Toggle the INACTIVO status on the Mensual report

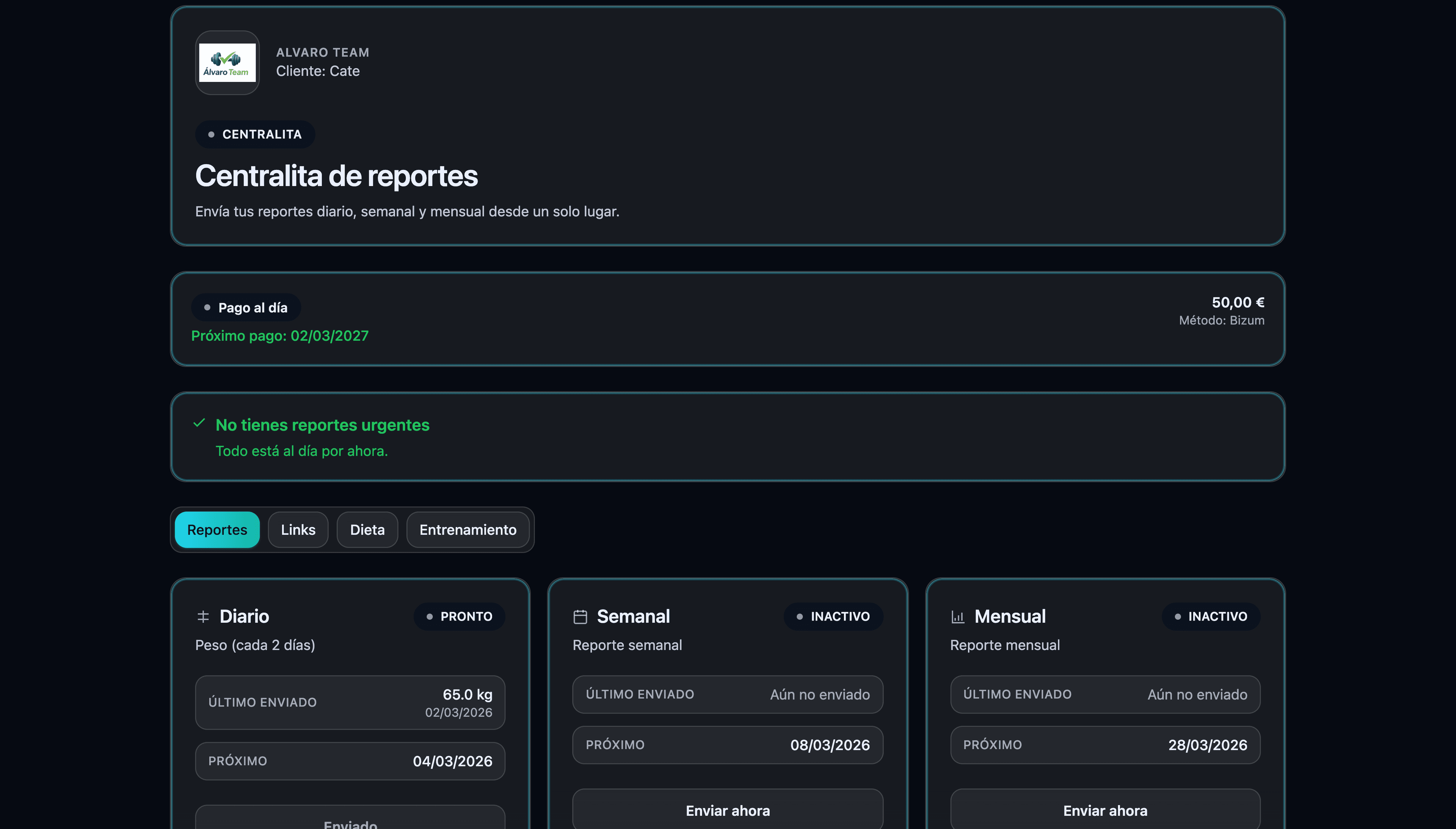1211,617
